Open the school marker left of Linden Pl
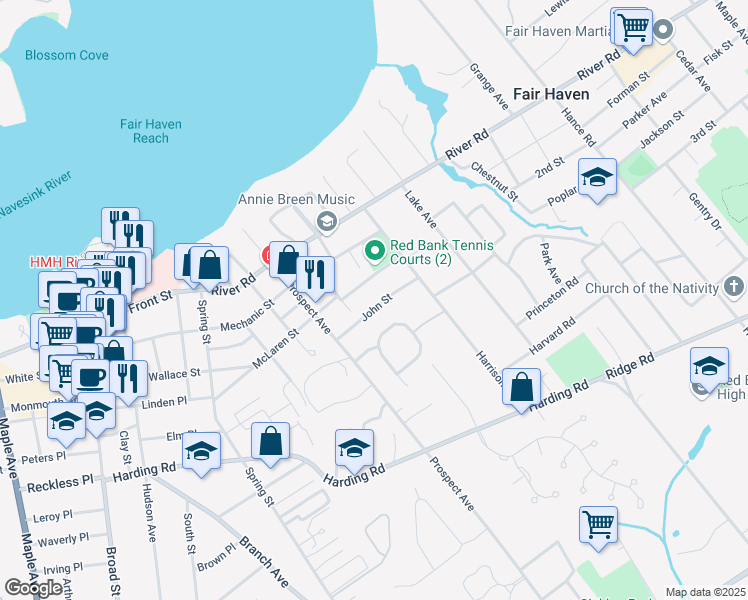748x600 pixels. pos(97,412)
